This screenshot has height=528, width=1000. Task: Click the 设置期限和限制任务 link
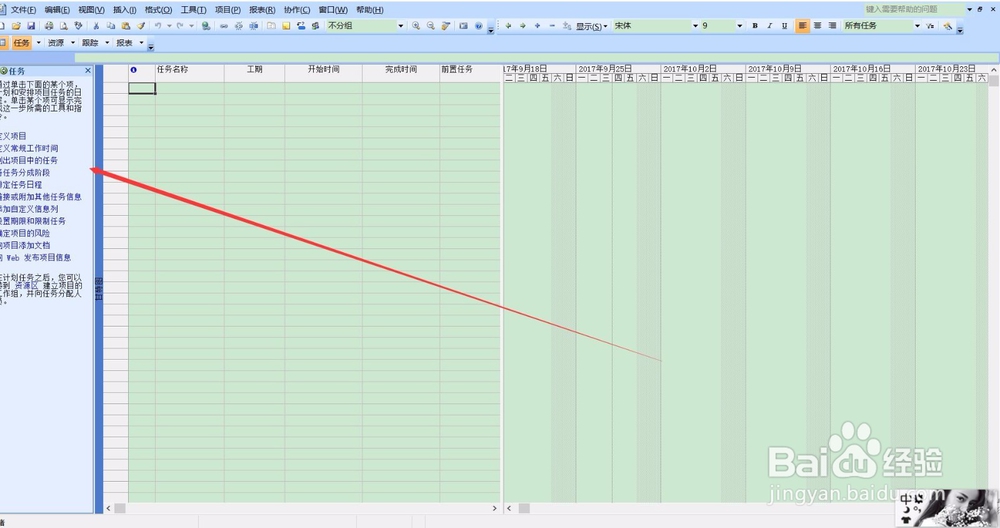click(x=33, y=221)
